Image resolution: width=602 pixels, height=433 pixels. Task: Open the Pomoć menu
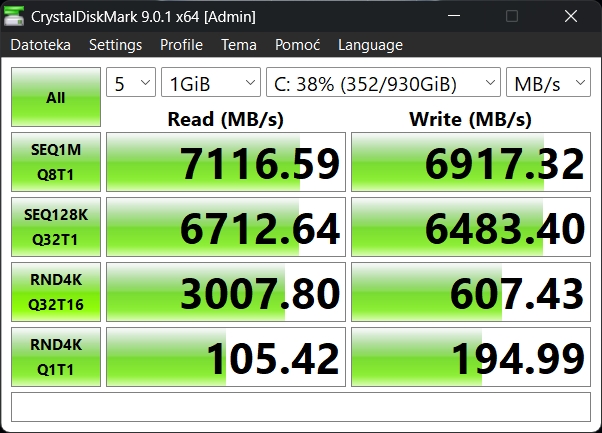(x=298, y=45)
